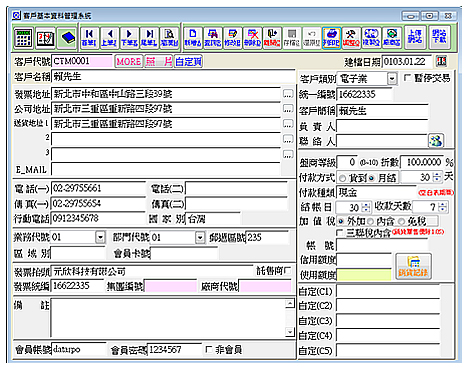Screen dimensions: 471x368
Task: Select the 貨到 payment radio button
Action: tap(343, 178)
